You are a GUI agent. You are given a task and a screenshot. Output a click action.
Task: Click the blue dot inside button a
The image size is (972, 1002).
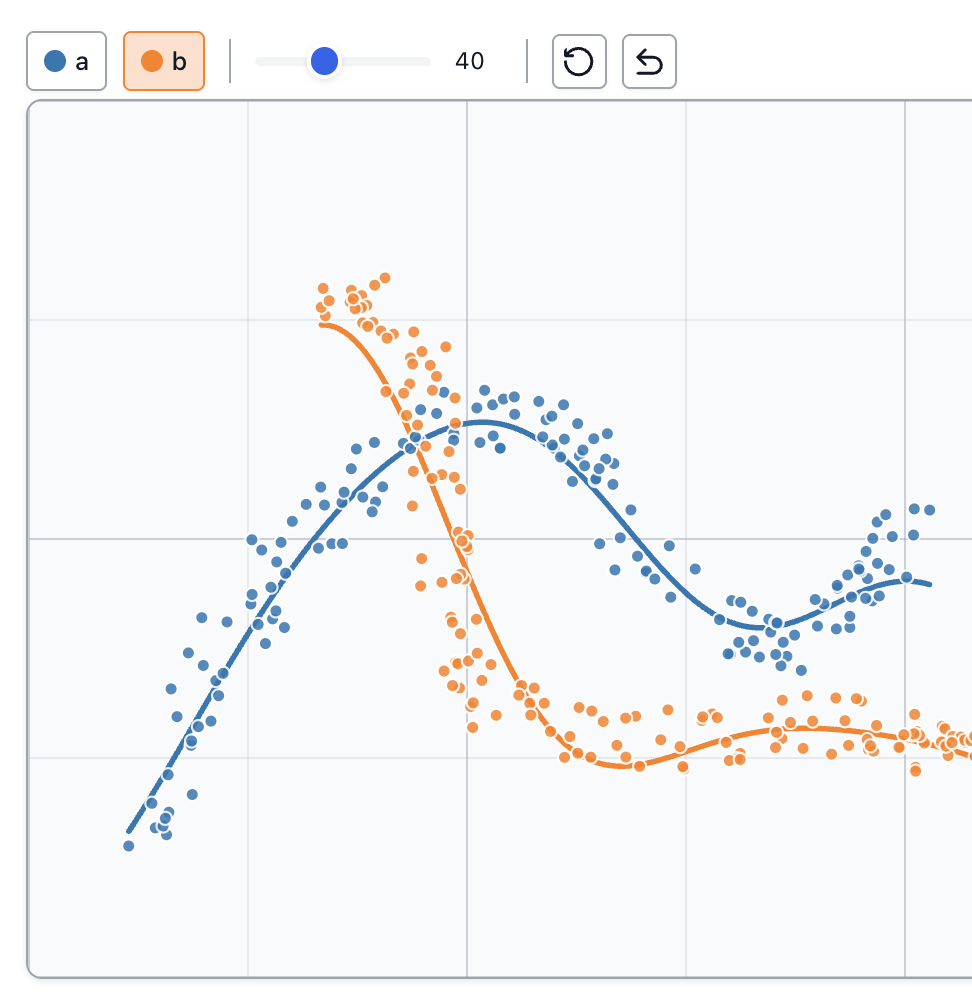[x=55, y=62]
